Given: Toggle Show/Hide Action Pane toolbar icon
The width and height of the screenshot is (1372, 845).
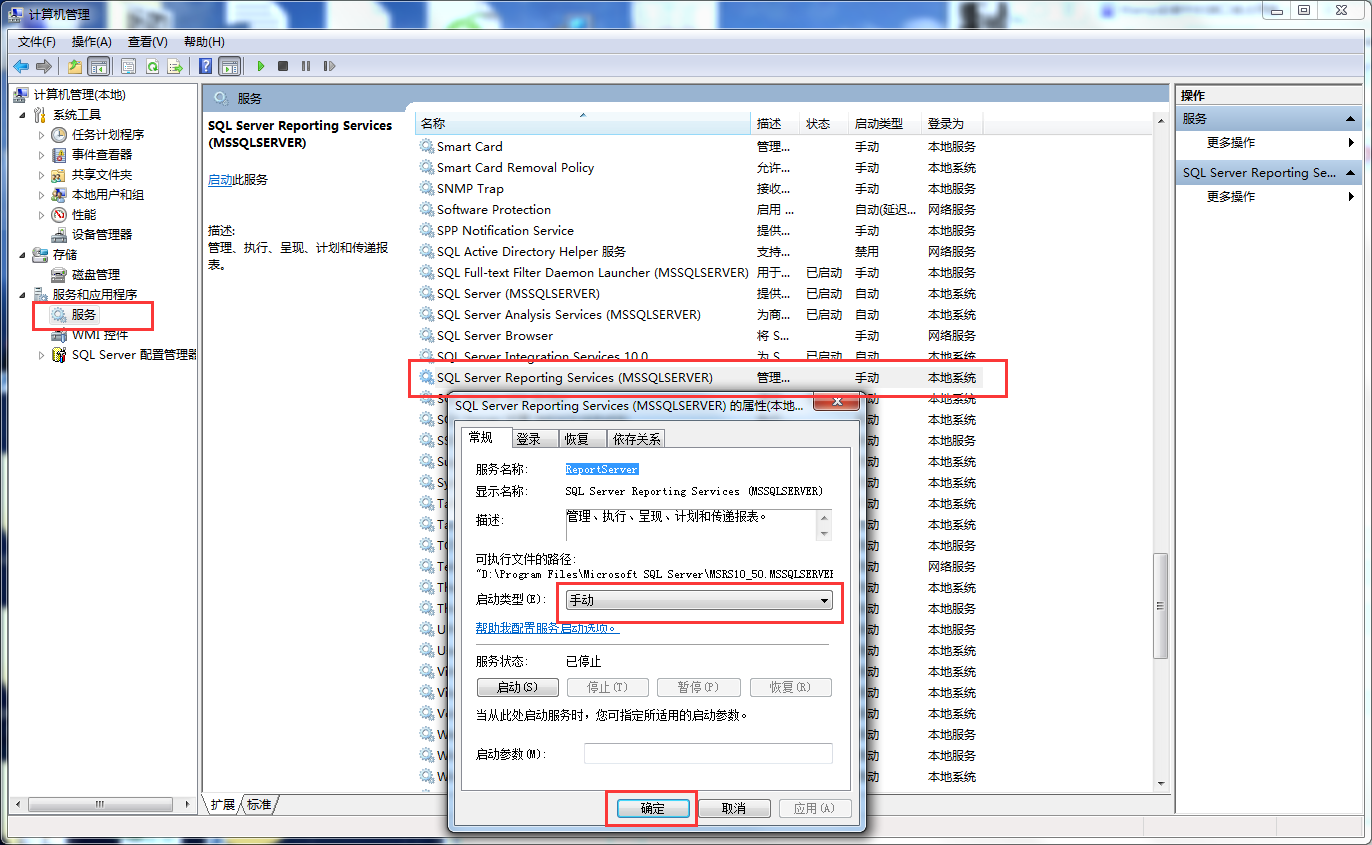Looking at the screenshot, I should coord(230,66).
